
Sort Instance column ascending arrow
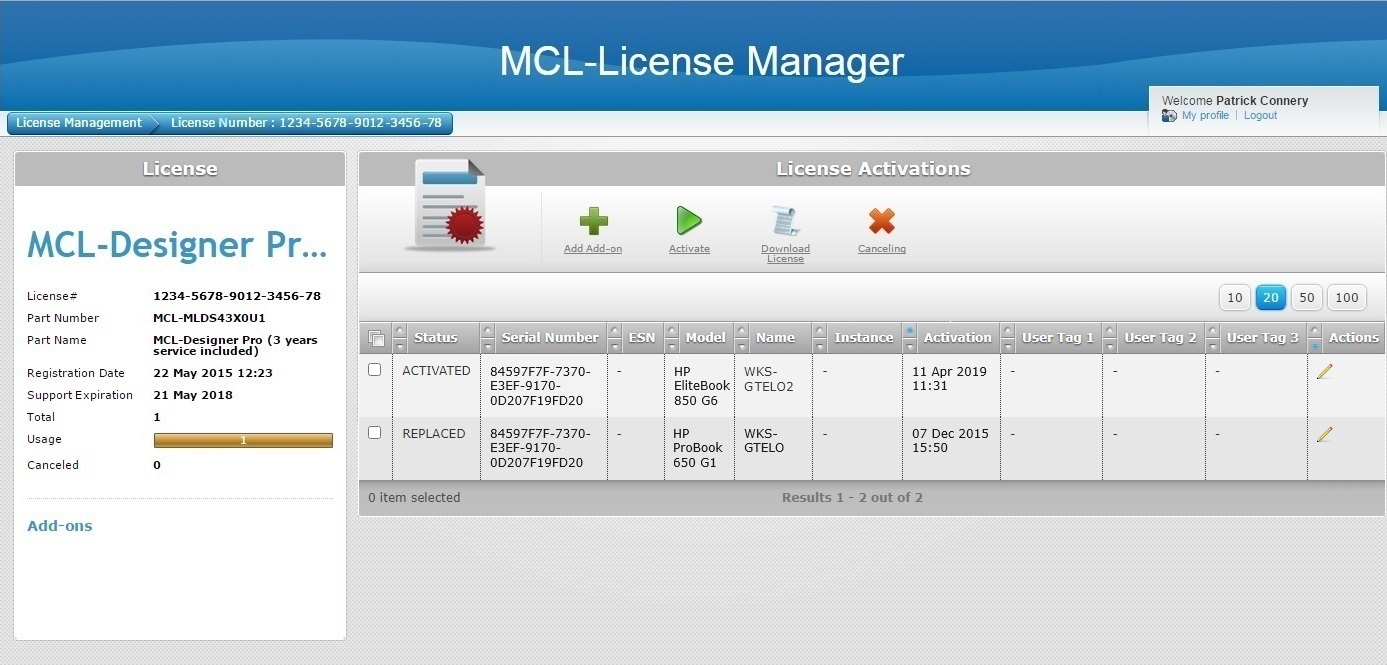coord(819,331)
